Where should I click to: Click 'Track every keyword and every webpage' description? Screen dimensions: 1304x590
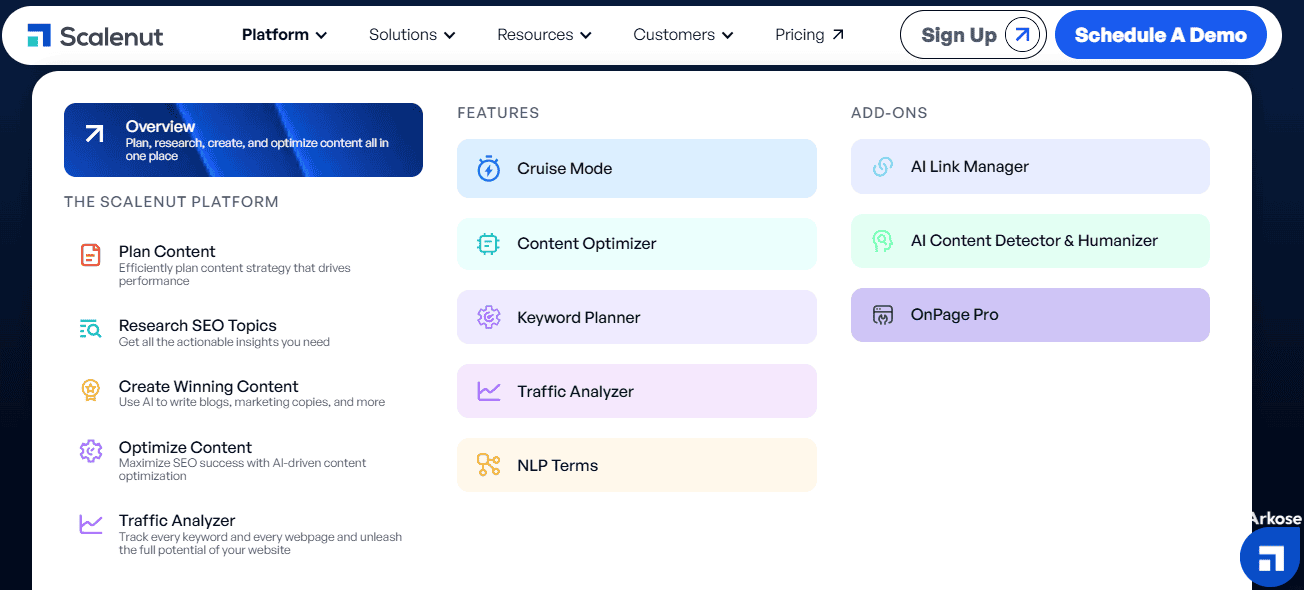(260, 543)
